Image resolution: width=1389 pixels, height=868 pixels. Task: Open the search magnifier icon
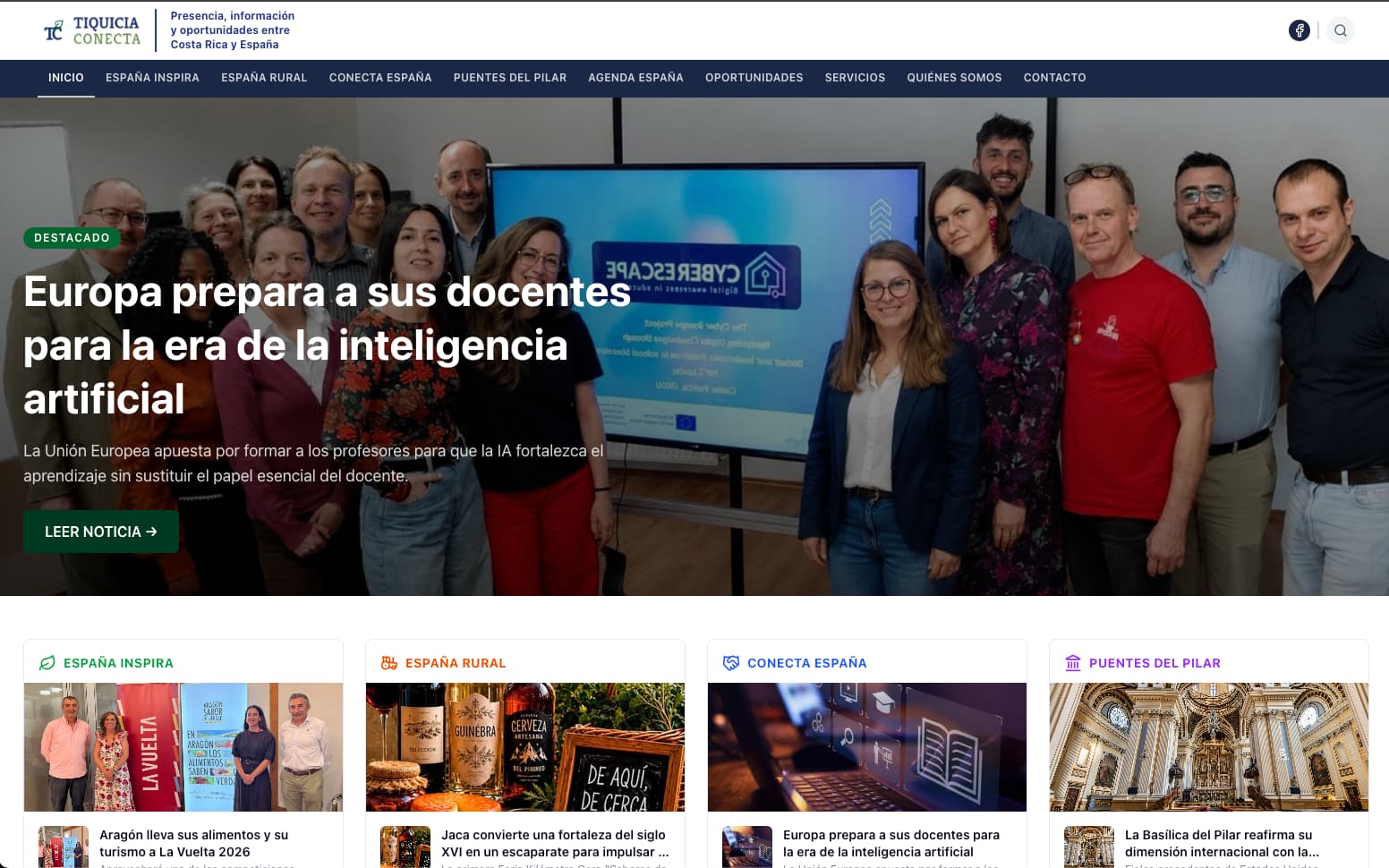pyautogui.click(x=1340, y=30)
